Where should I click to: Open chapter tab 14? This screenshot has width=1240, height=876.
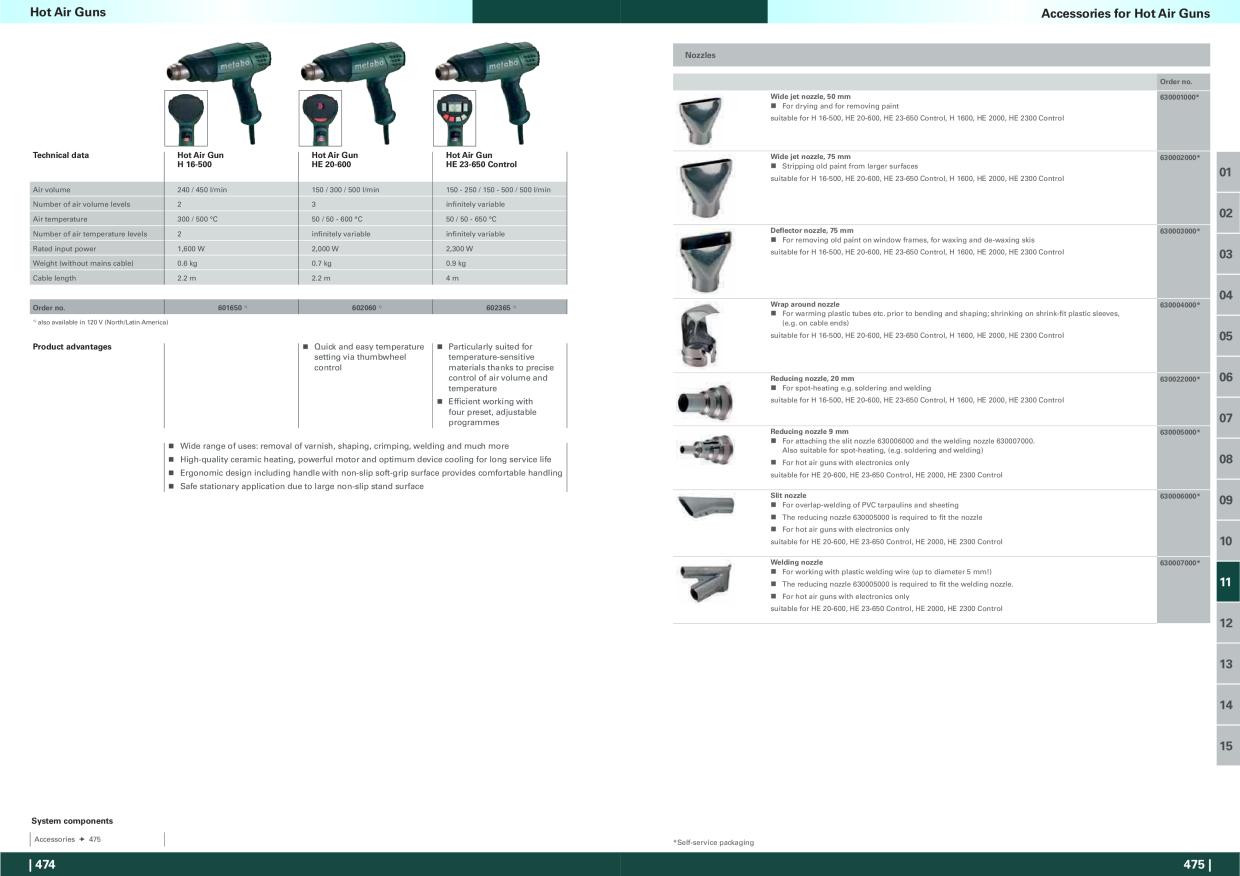(x=1228, y=705)
